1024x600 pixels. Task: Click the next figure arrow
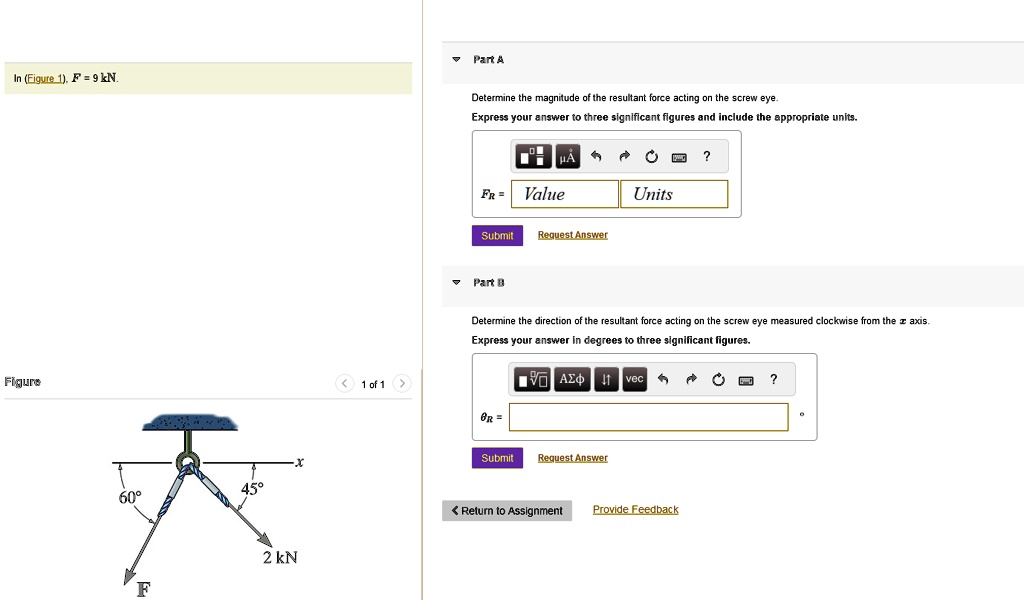click(x=401, y=383)
